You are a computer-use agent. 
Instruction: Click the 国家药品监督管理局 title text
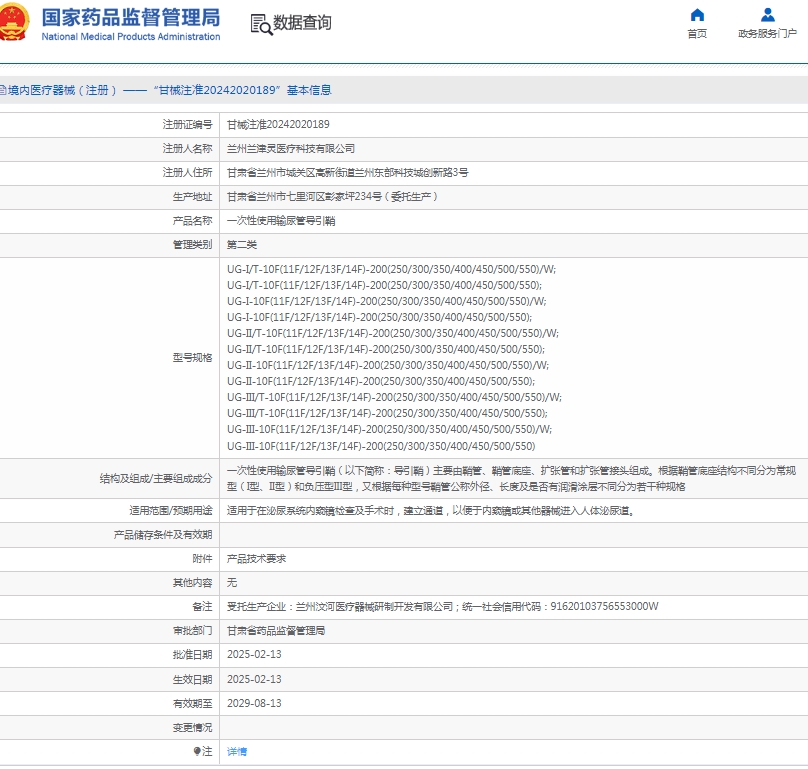click(131, 18)
